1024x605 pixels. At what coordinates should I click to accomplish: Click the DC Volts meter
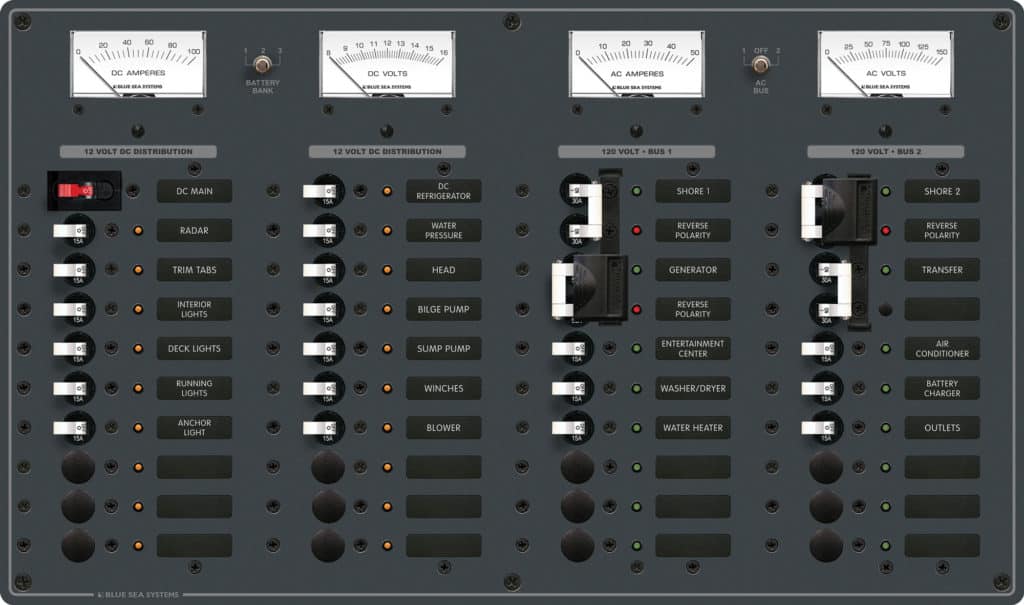[x=385, y=63]
